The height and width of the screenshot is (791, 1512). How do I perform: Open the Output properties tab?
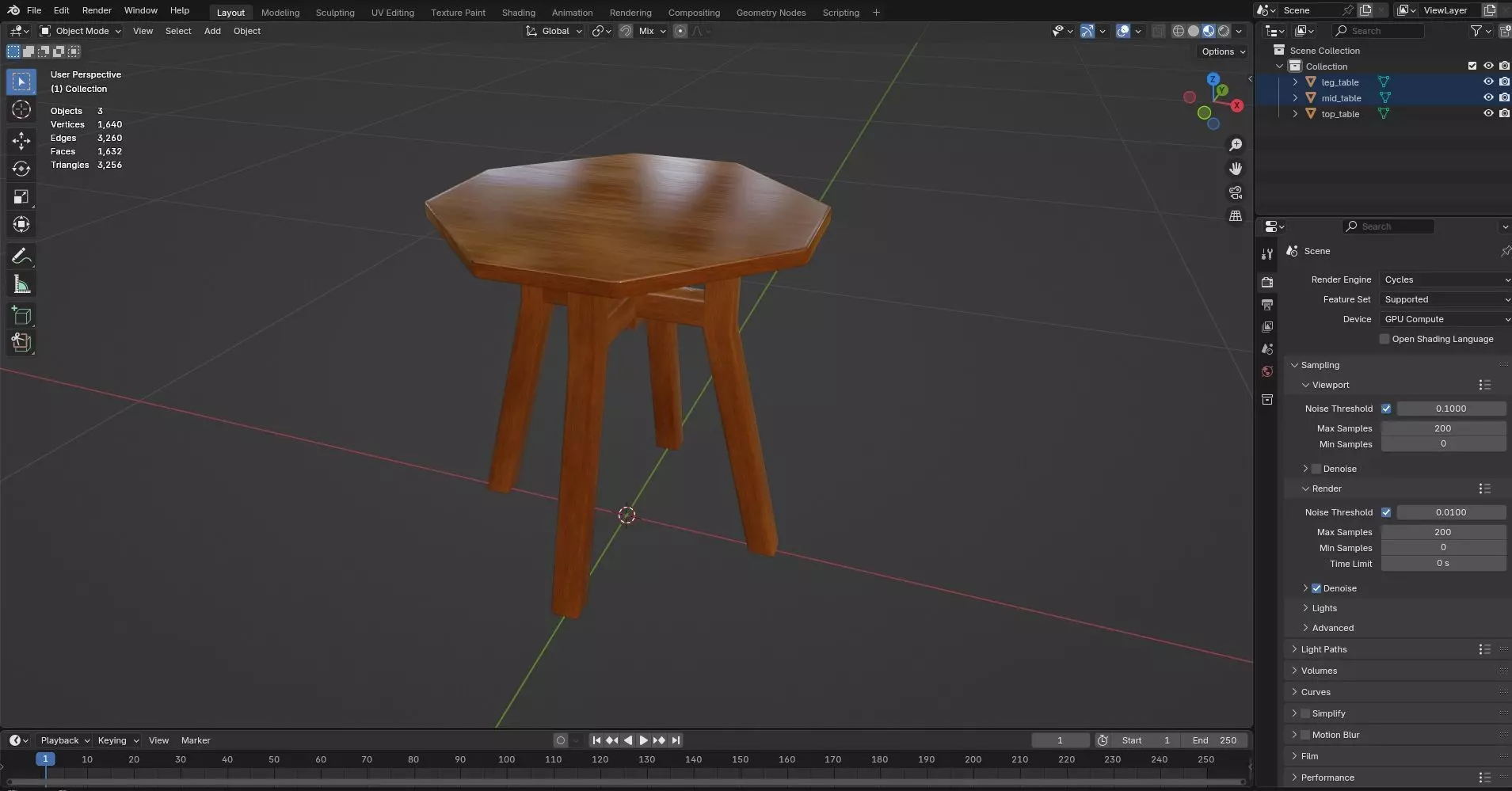click(1267, 305)
